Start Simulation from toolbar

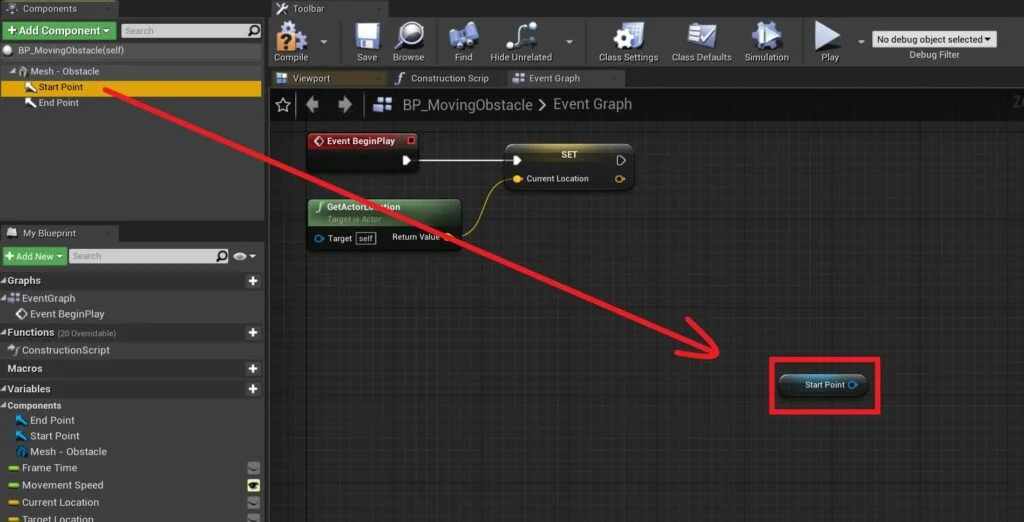coord(766,38)
